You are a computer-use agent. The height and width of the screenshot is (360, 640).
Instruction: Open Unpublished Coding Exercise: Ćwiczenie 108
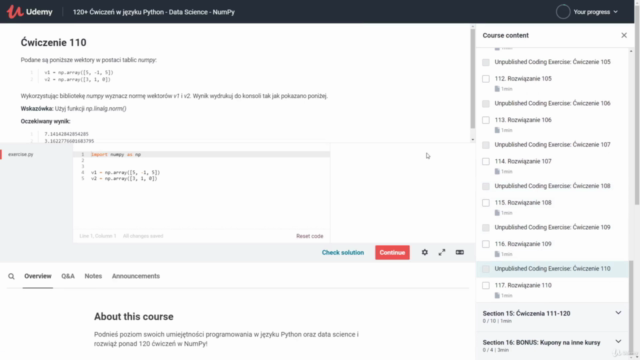(552, 186)
